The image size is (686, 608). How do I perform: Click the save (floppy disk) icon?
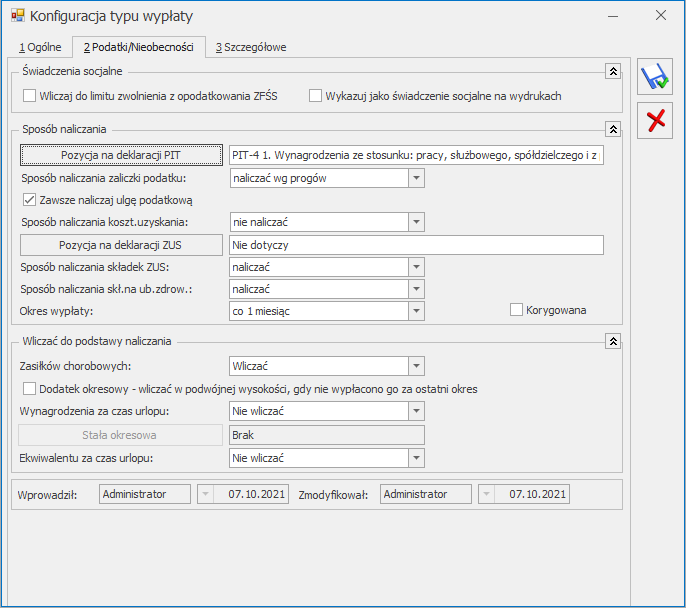(656, 78)
